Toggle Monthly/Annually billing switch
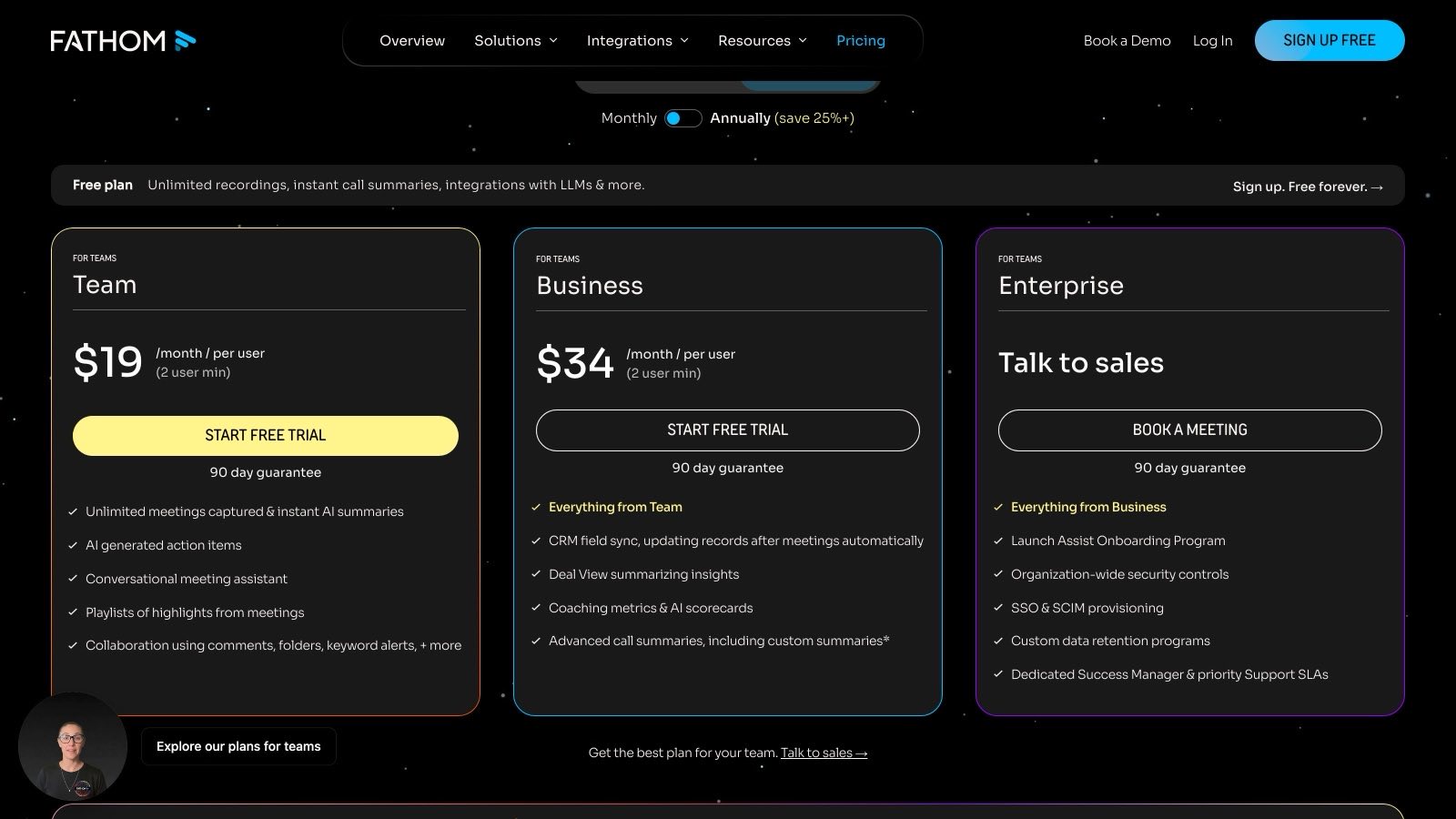Screen dimensions: 1456x819 pos(682,118)
